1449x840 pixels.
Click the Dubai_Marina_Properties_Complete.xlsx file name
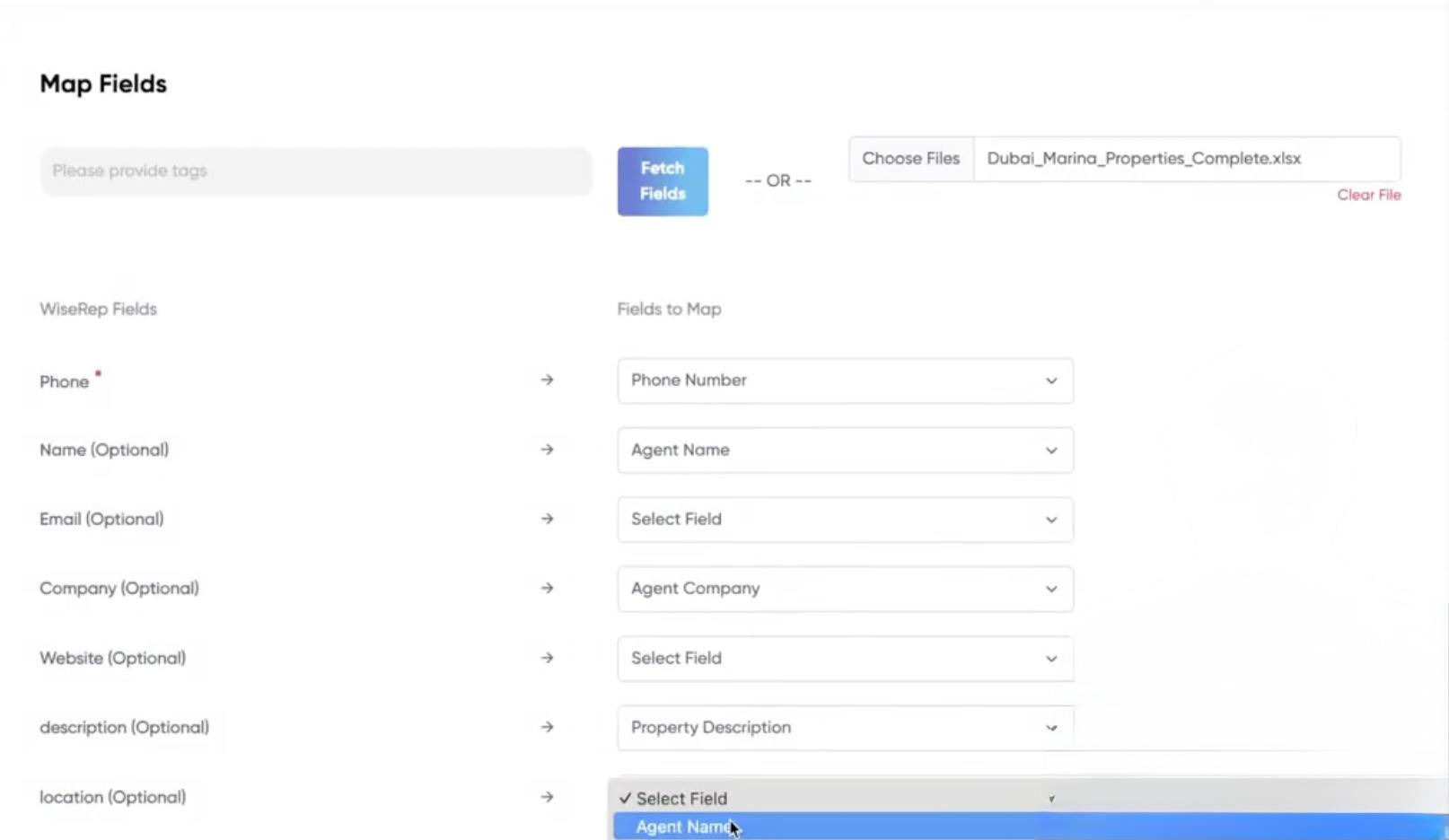click(1143, 159)
